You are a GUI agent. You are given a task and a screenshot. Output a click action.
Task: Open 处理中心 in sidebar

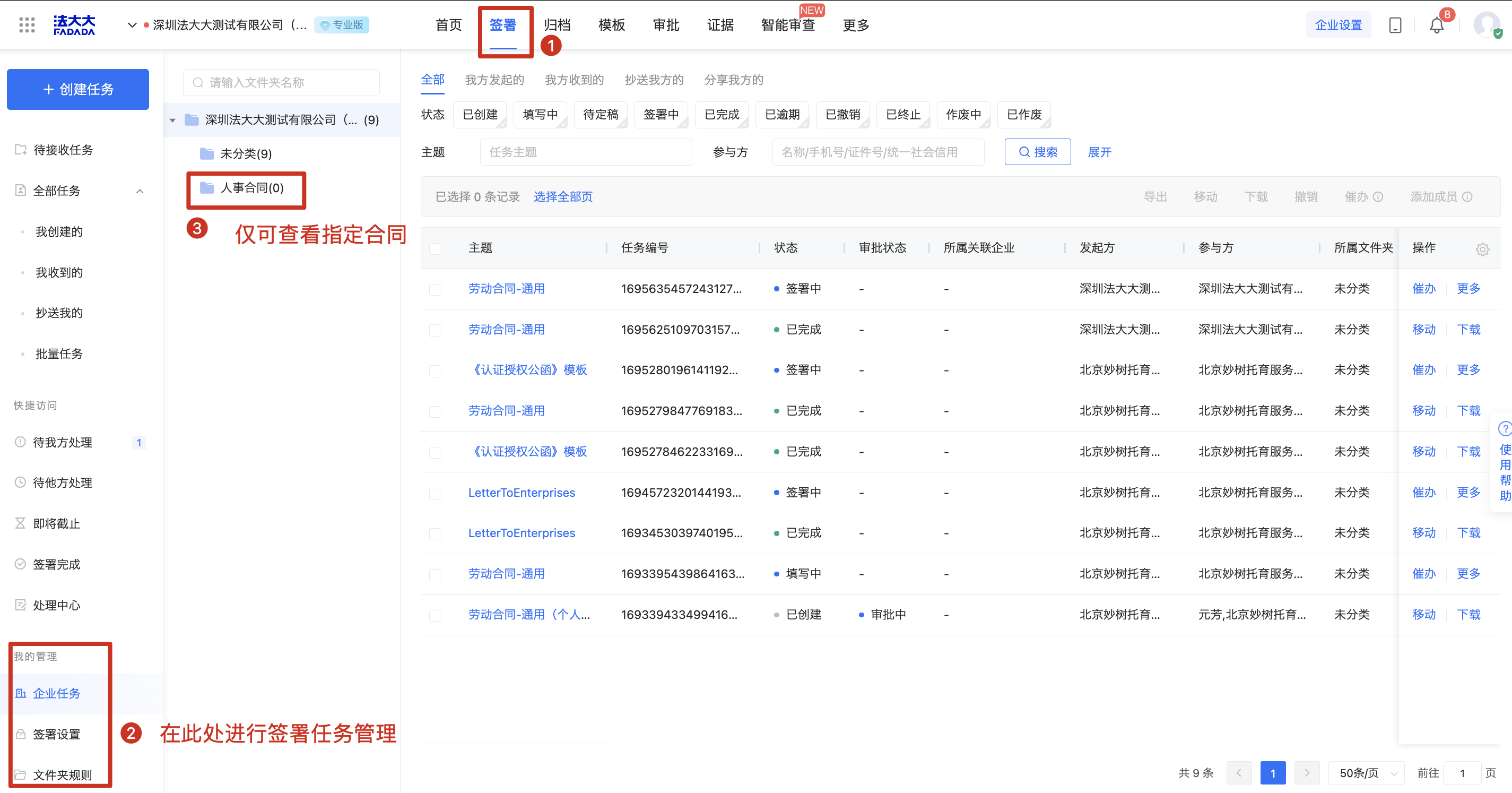click(x=56, y=605)
